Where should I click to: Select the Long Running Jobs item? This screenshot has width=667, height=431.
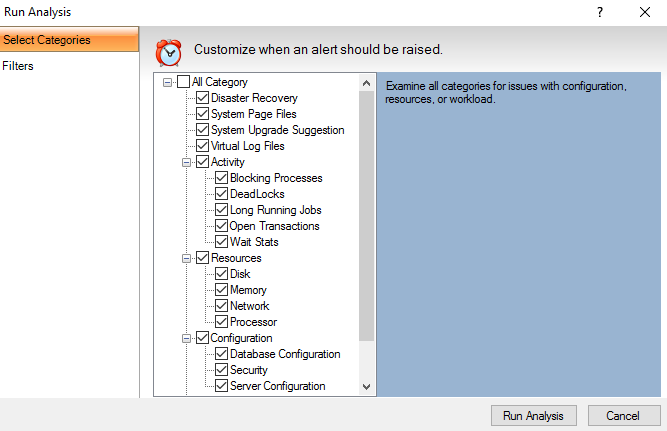275,210
